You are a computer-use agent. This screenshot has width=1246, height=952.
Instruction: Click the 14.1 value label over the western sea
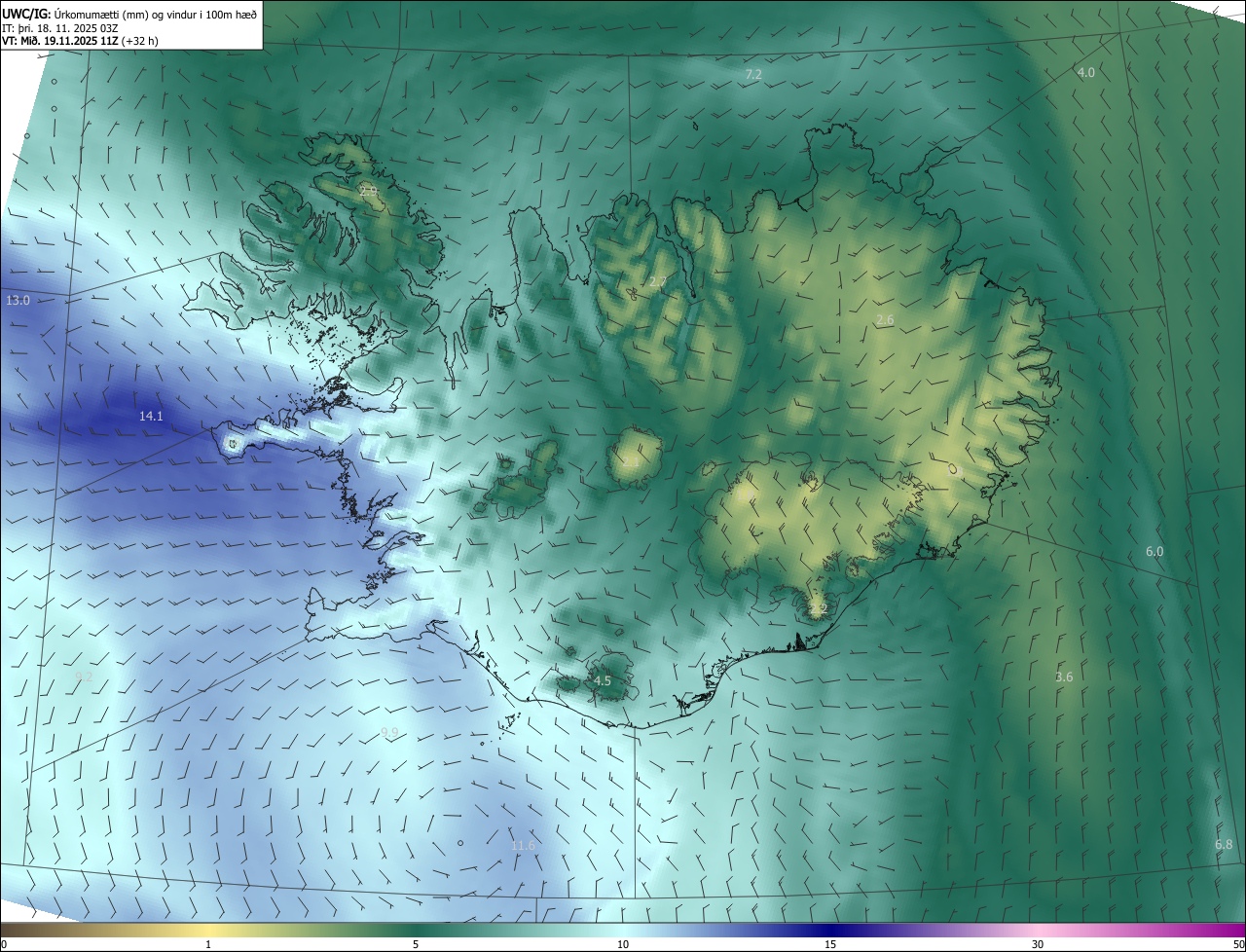(x=151, y=416)
